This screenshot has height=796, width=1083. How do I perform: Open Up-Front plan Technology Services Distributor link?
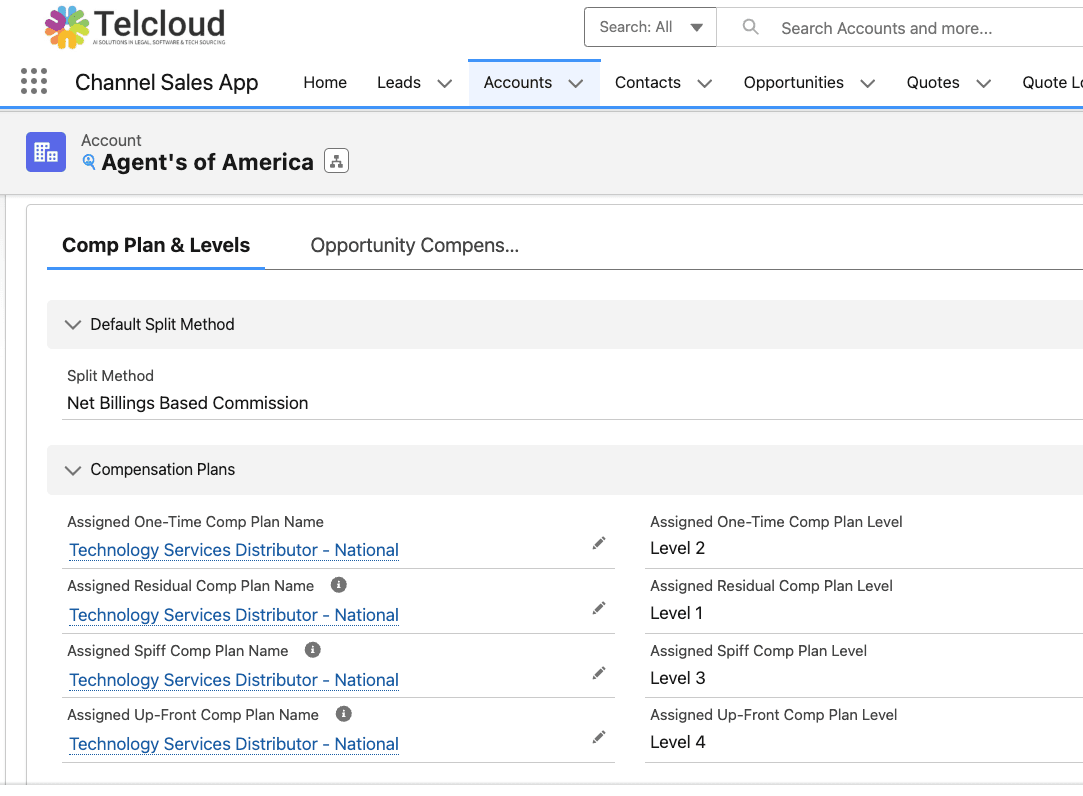coord(234,744)
